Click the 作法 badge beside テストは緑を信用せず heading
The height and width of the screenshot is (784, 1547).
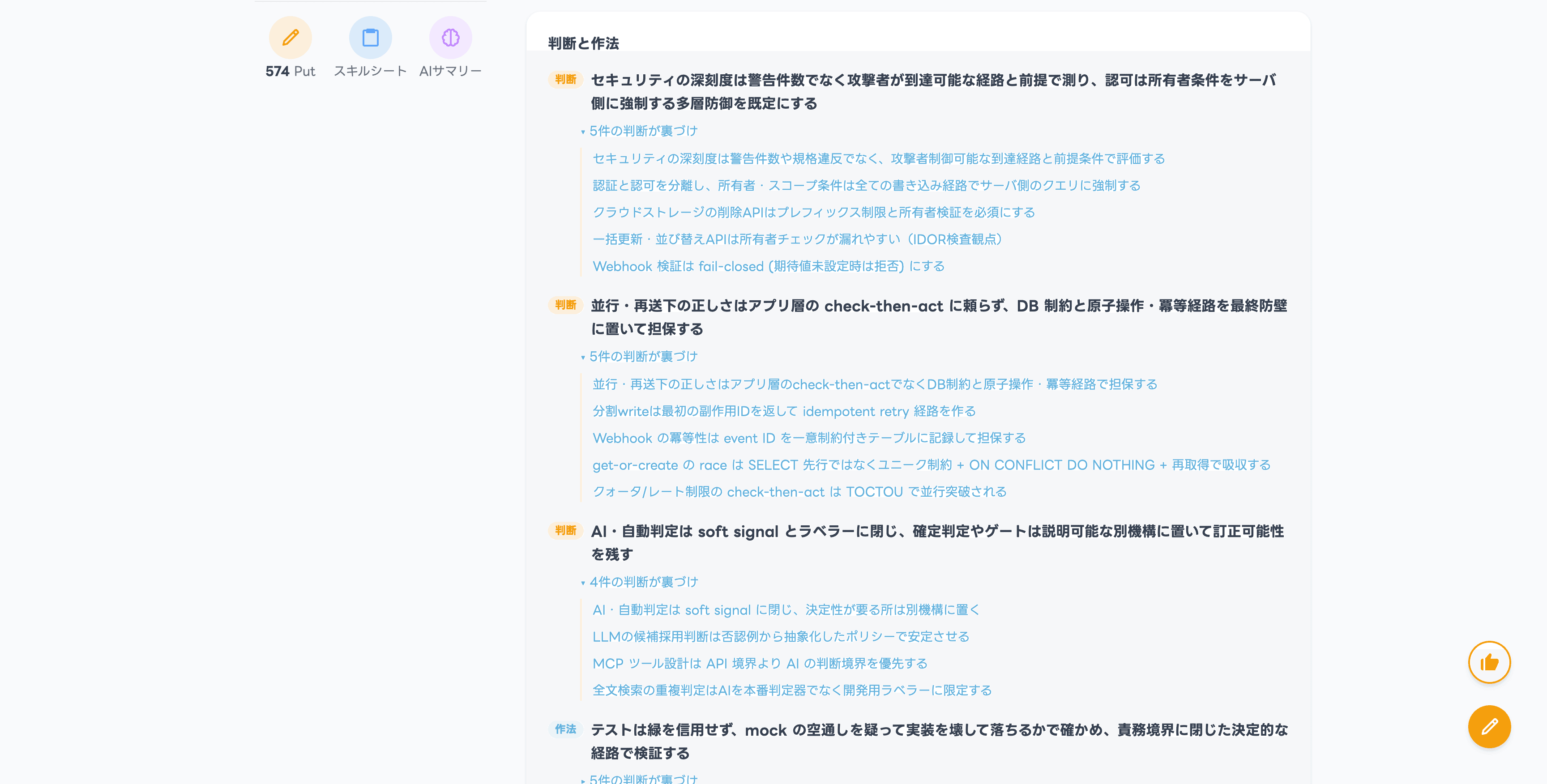565,729
